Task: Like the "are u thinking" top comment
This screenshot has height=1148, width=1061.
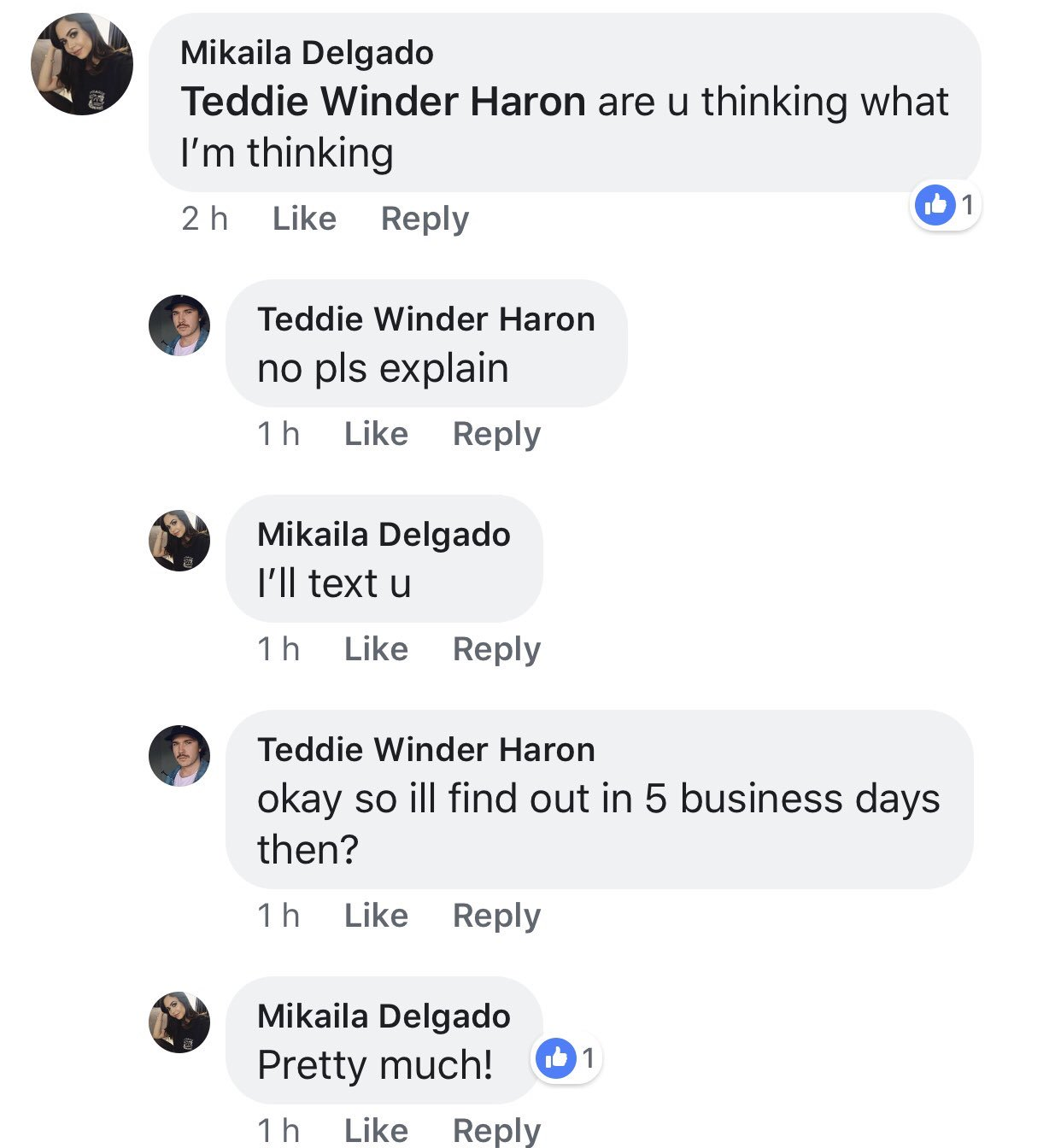Action: pyautogui.click(x=304, y=219)
